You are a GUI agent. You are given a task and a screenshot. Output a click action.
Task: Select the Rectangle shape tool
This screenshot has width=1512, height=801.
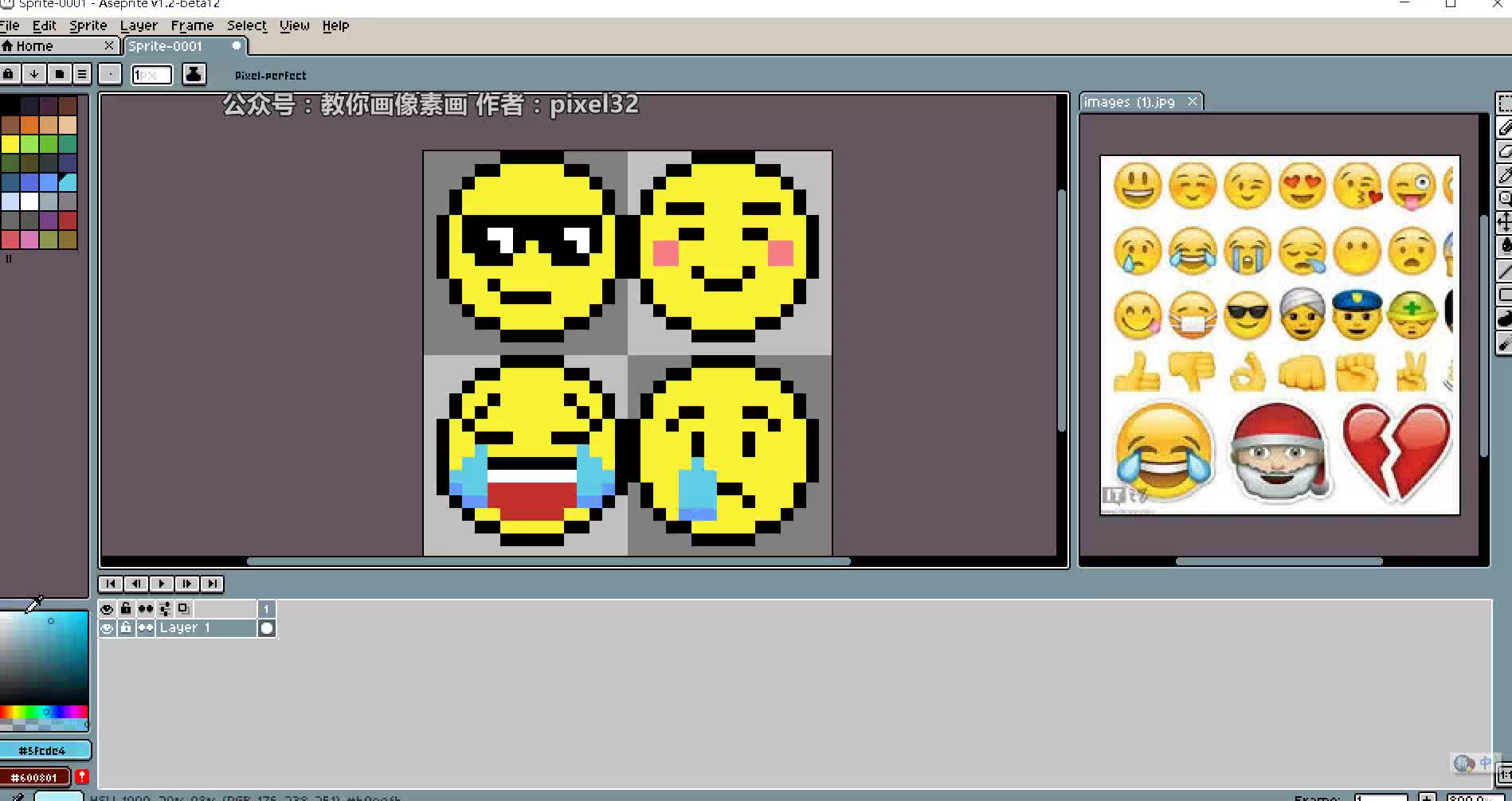point(1504,295)
